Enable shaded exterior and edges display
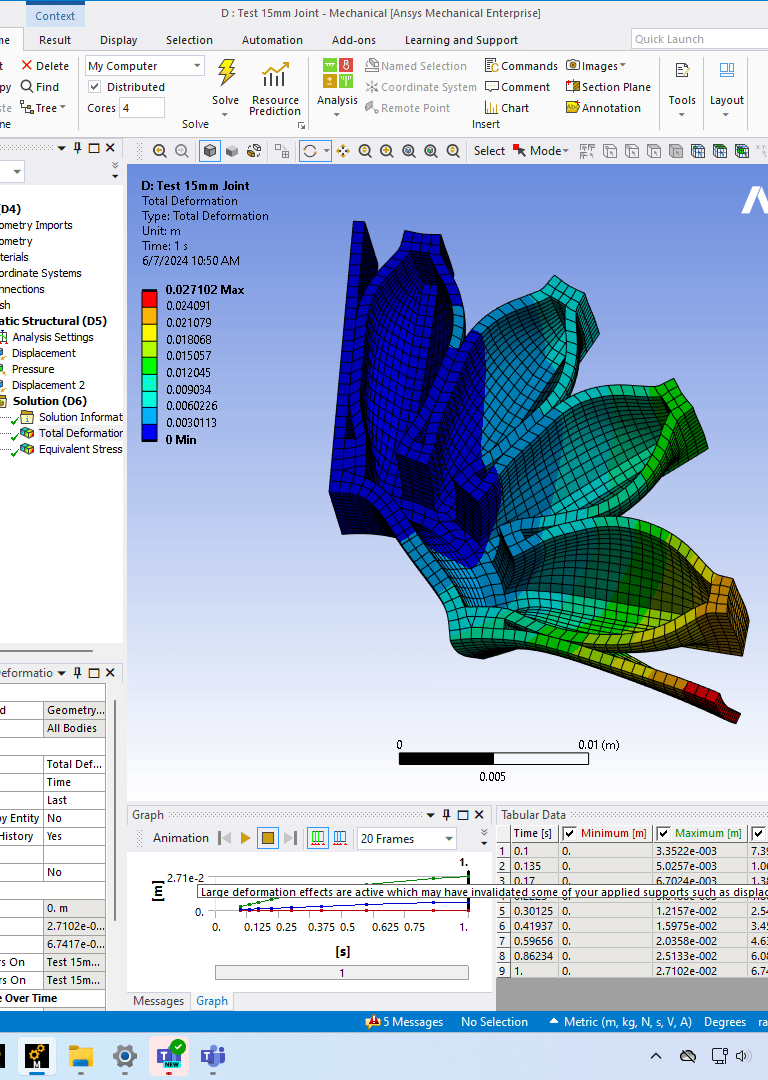Screen dimensions: 768x1080 tap(210, 151)
